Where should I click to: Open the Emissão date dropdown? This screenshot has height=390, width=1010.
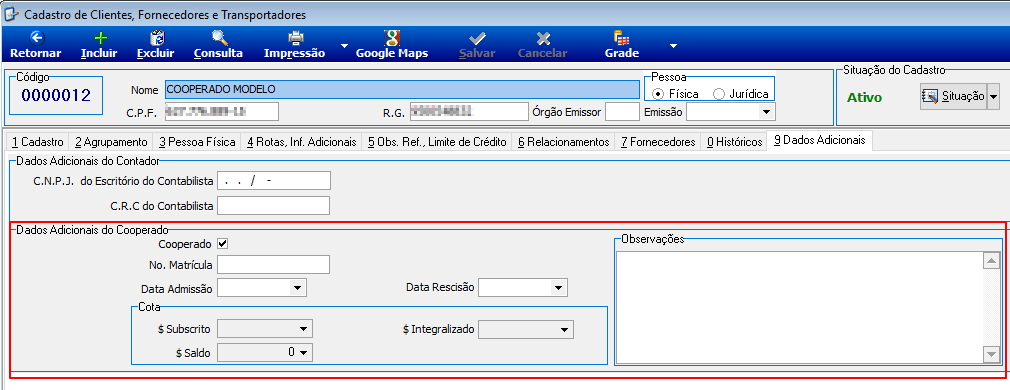766,112
